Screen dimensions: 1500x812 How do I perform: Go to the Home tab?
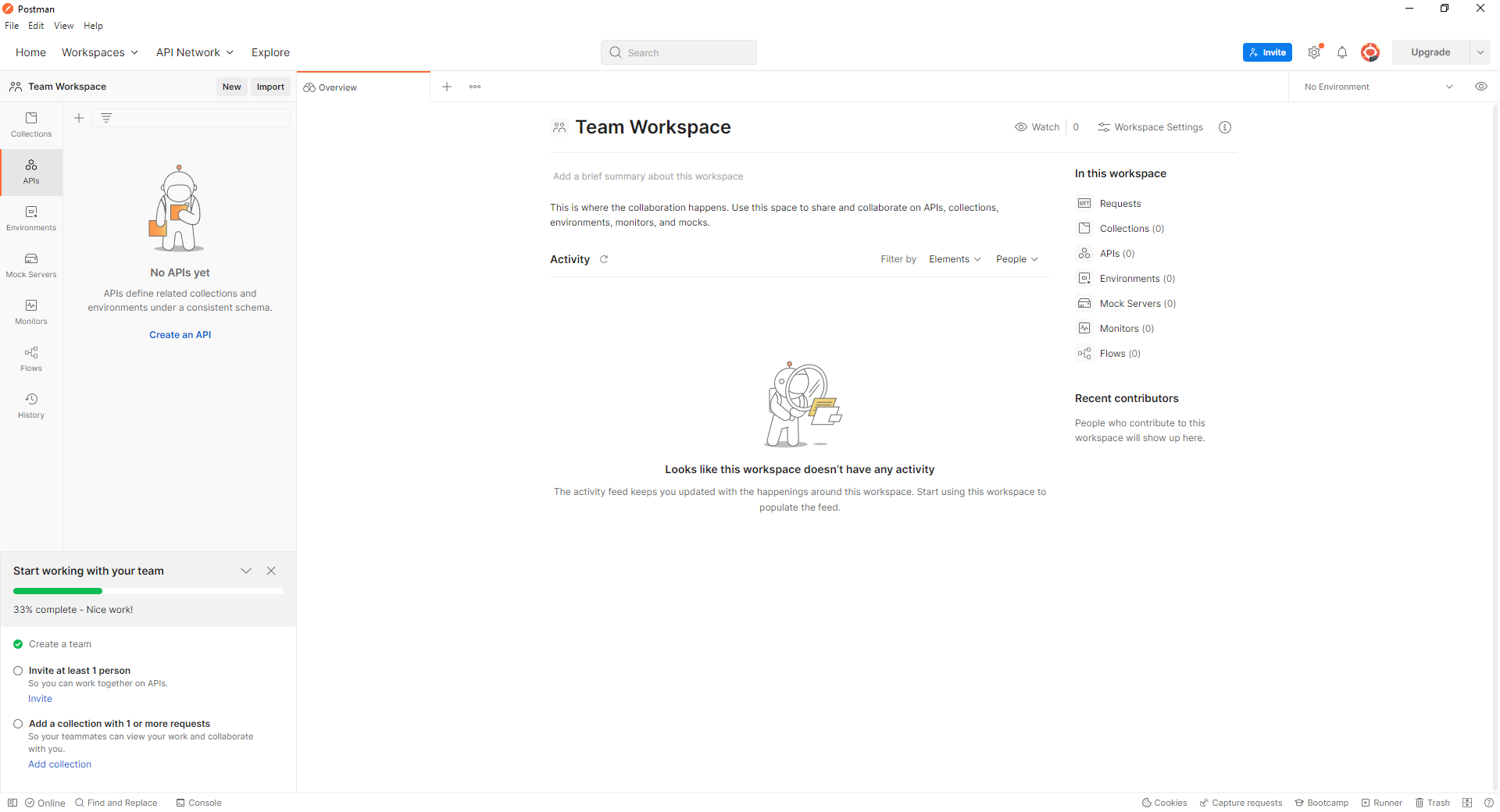click(30, 52)
